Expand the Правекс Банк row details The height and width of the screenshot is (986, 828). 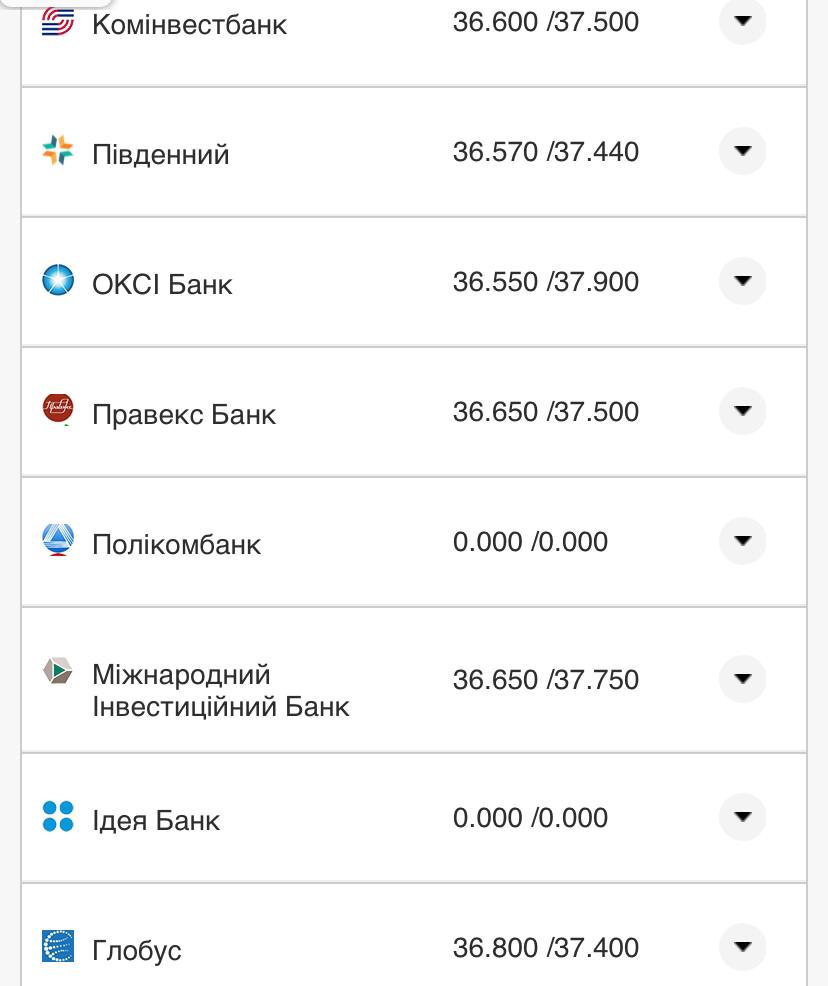[742, 411]
